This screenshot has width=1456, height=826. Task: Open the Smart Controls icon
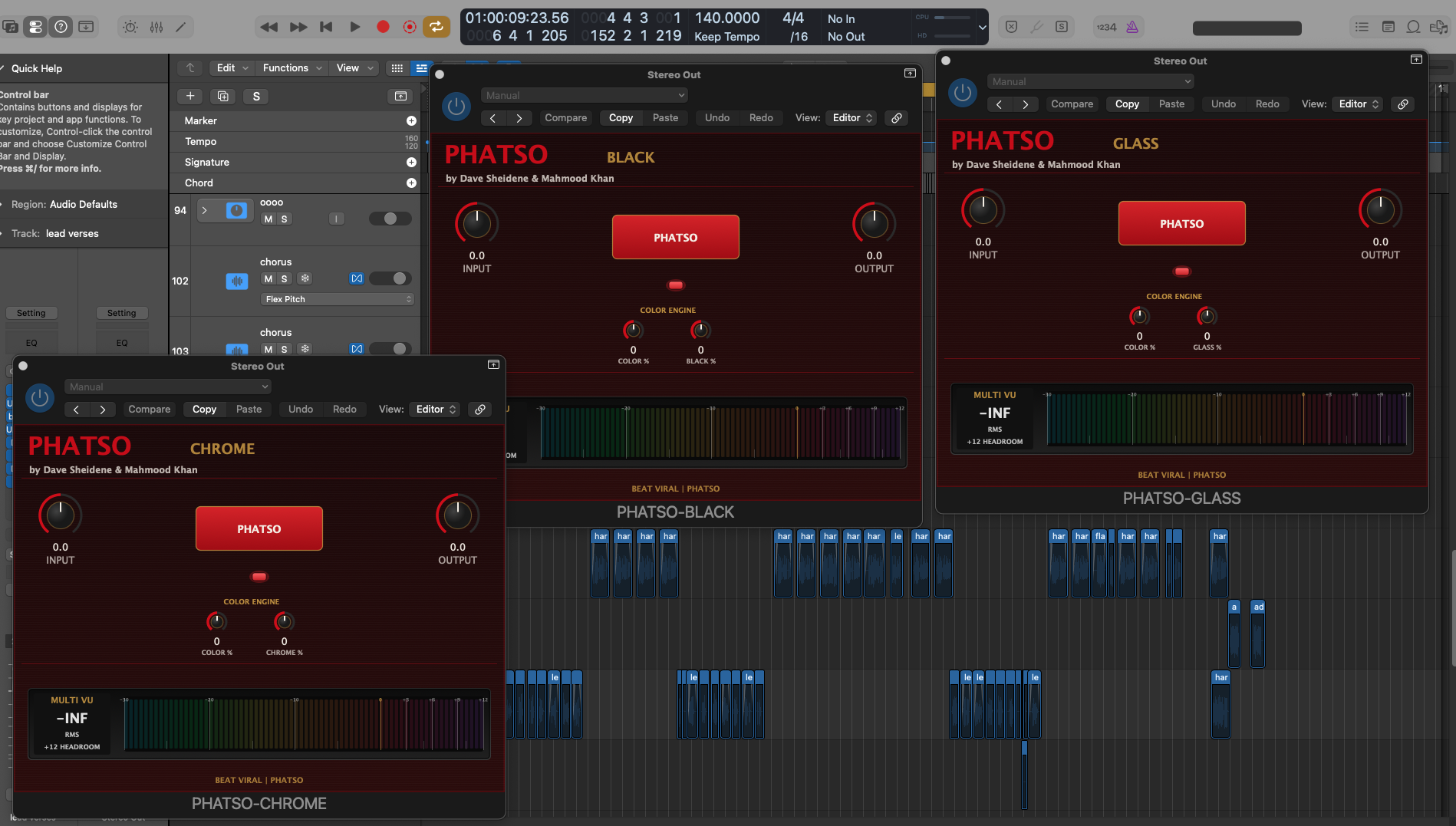(x=130, y=27)
